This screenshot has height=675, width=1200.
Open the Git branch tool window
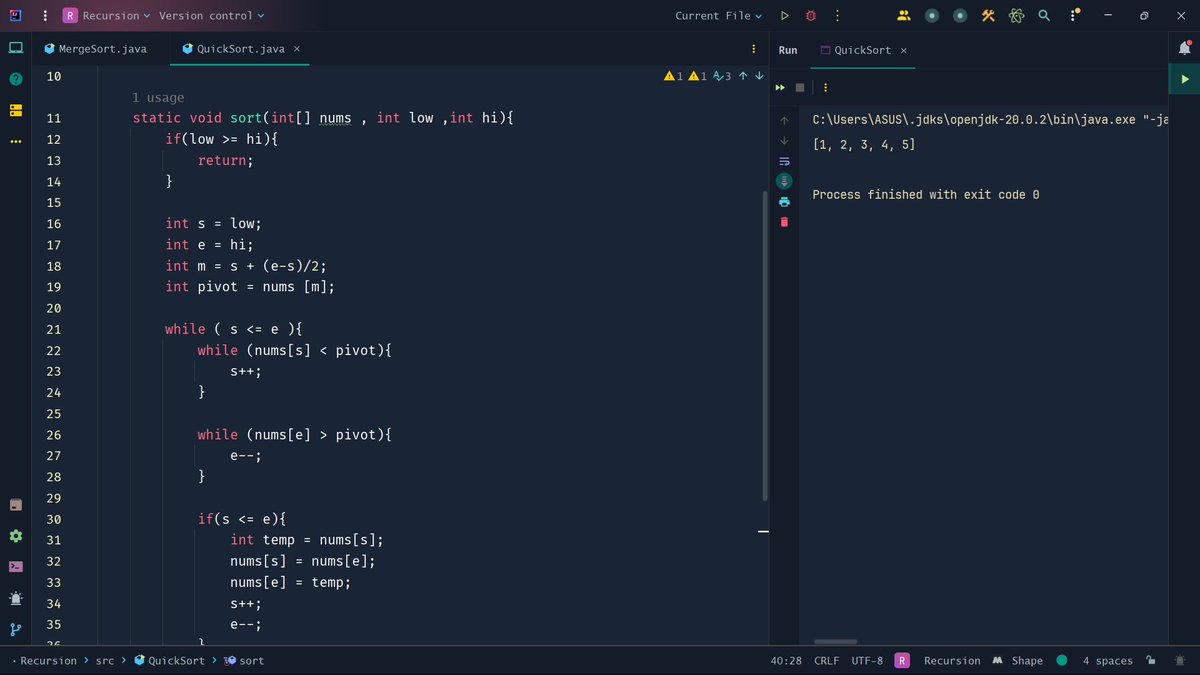tap(15, 629)
